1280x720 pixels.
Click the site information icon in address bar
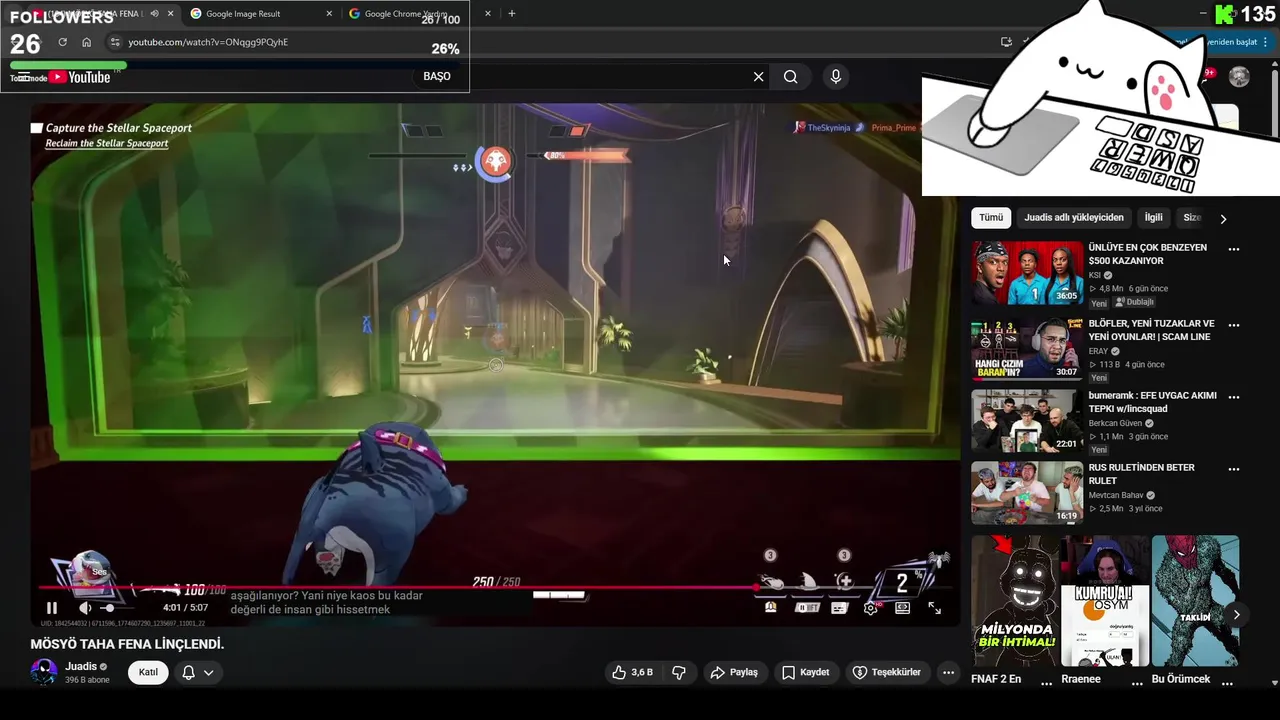(115, 42)
